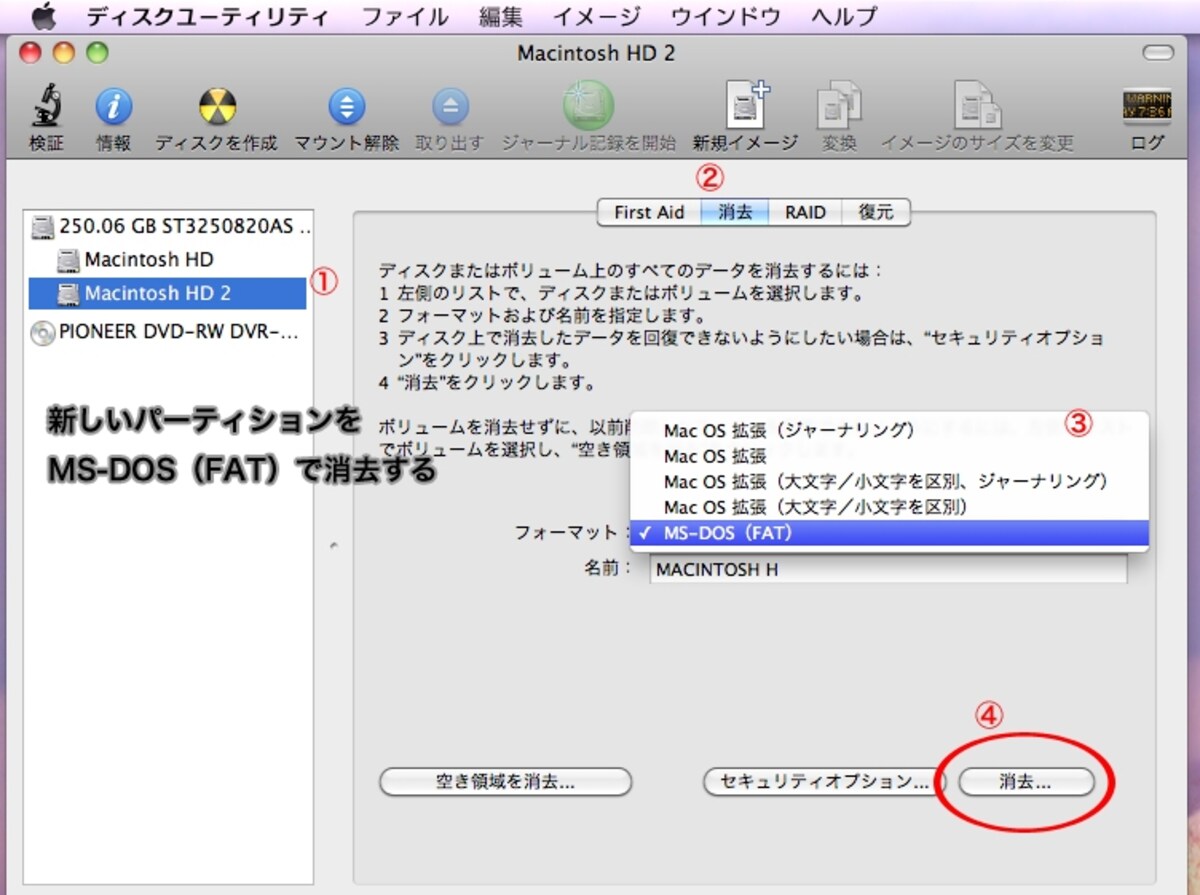
Task: Select the PIONEER DVD-RW DVR drive
Action: point(165,333)
